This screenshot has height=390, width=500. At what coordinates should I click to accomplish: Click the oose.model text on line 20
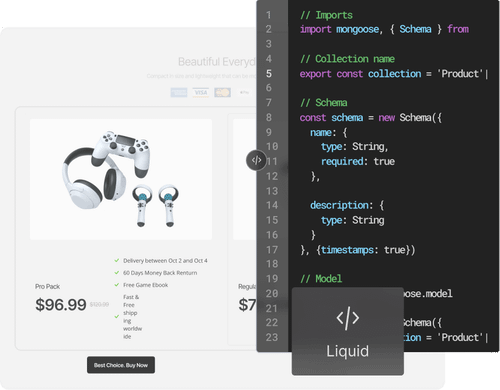pyautogui.click(x=428, y=294)
